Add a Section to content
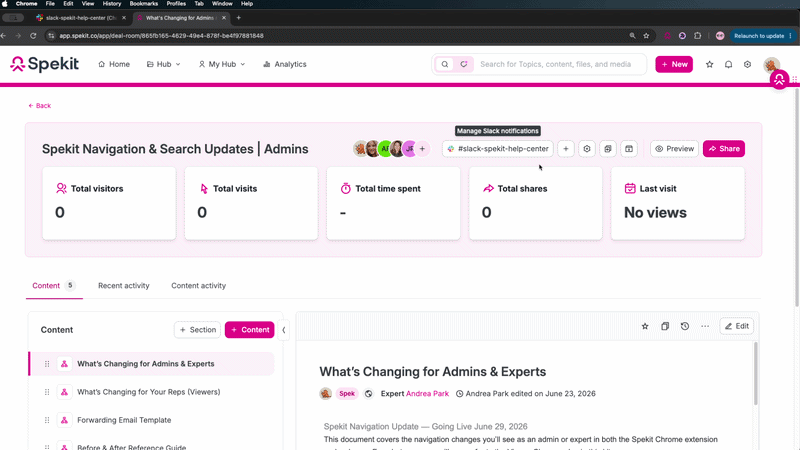Image resolution: width=800 pixels, height=450 pixels. 197,330
